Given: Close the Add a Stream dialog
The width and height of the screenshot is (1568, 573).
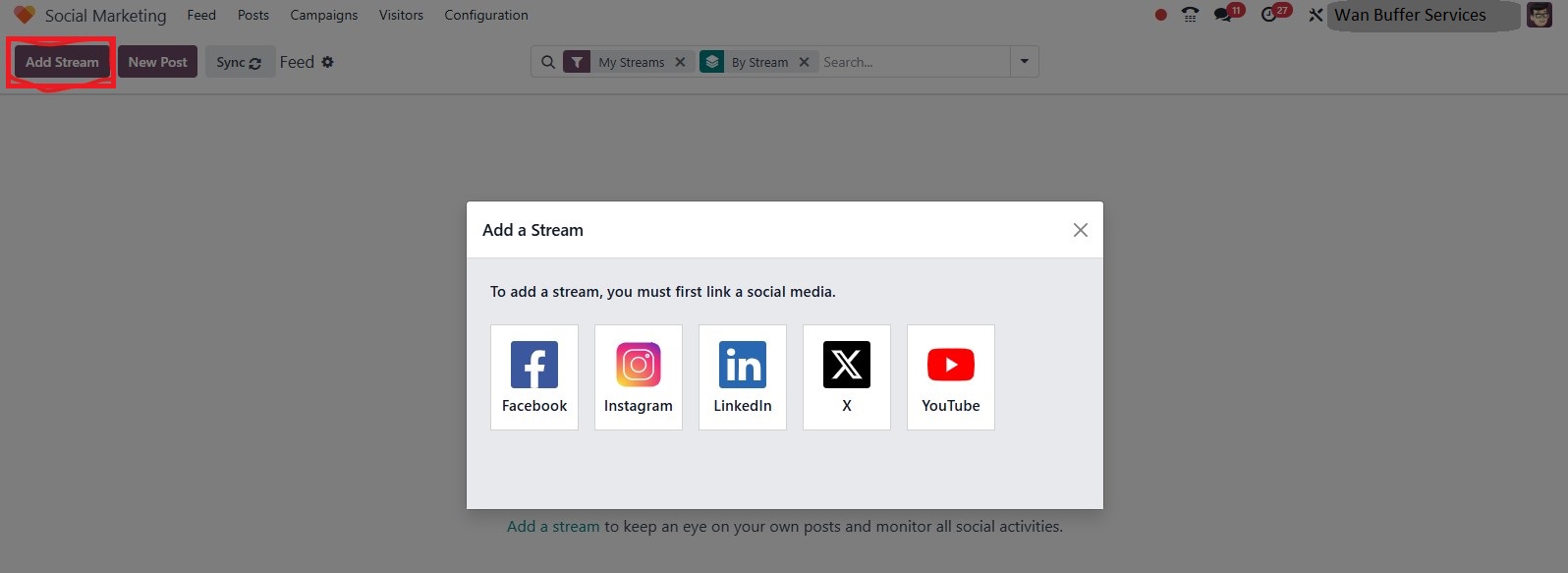Looking at the screenshot, I should (1081, 230).
